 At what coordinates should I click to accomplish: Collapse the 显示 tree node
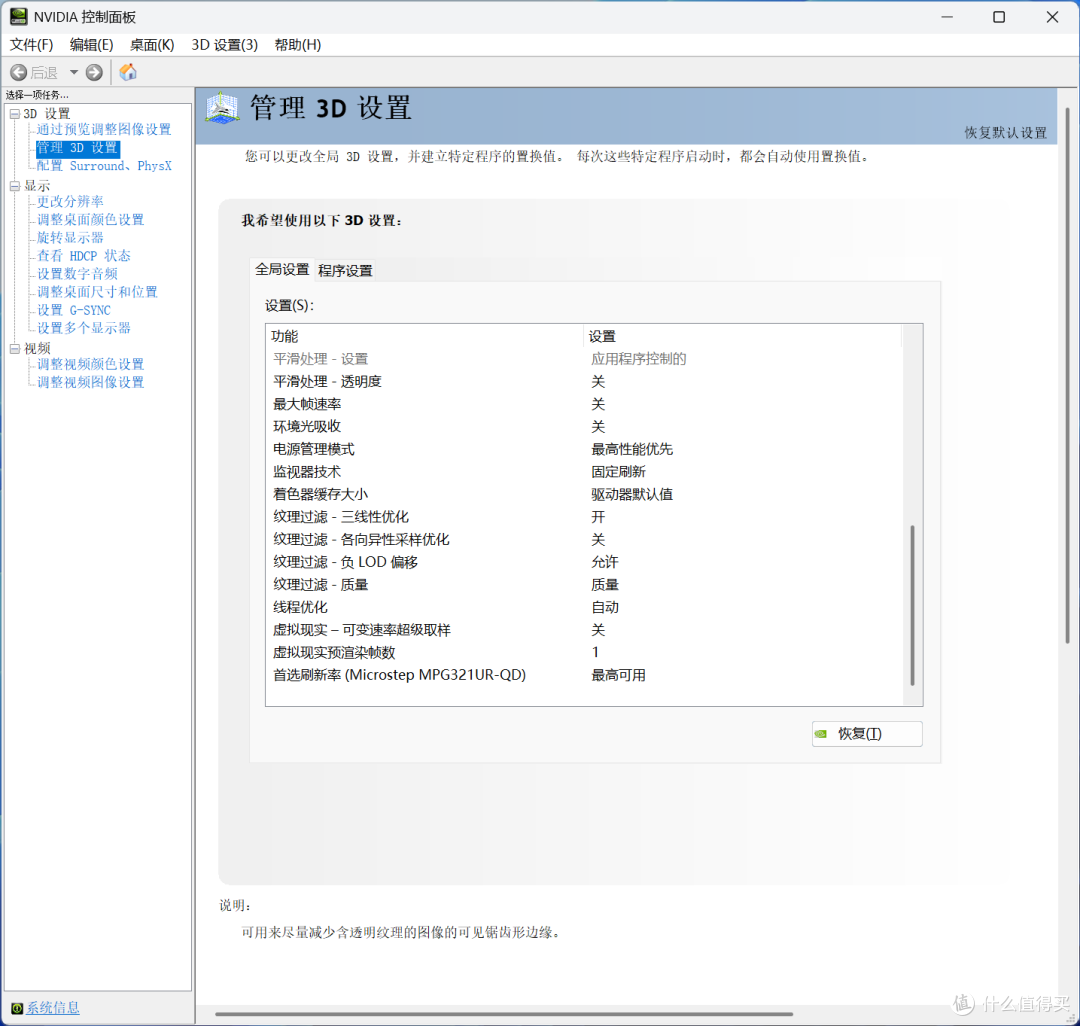(14, 186)
